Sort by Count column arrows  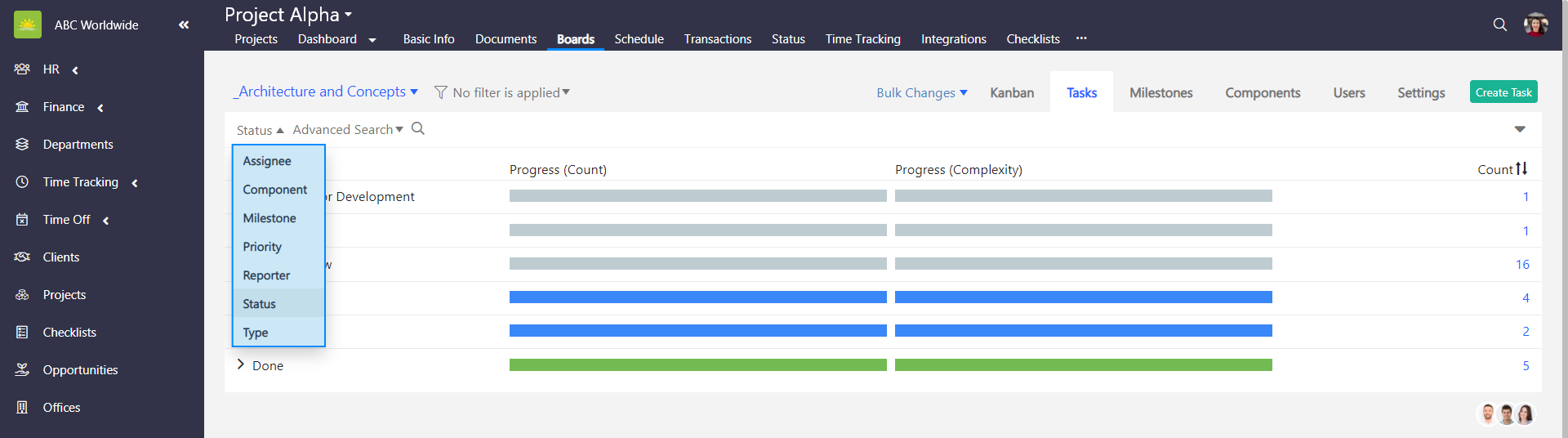coord(1521,169)
